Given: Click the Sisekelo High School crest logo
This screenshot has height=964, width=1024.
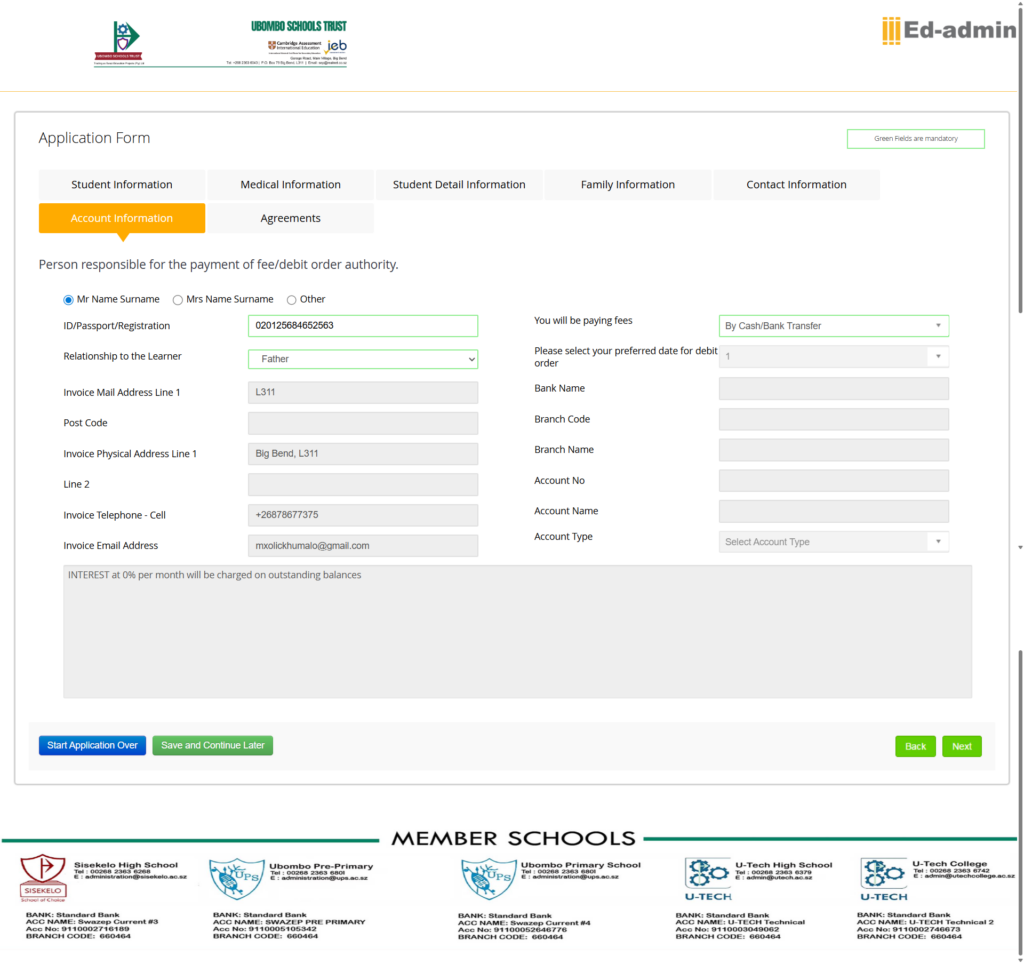Looking at the screenshot, I should (x=43, y=878).
